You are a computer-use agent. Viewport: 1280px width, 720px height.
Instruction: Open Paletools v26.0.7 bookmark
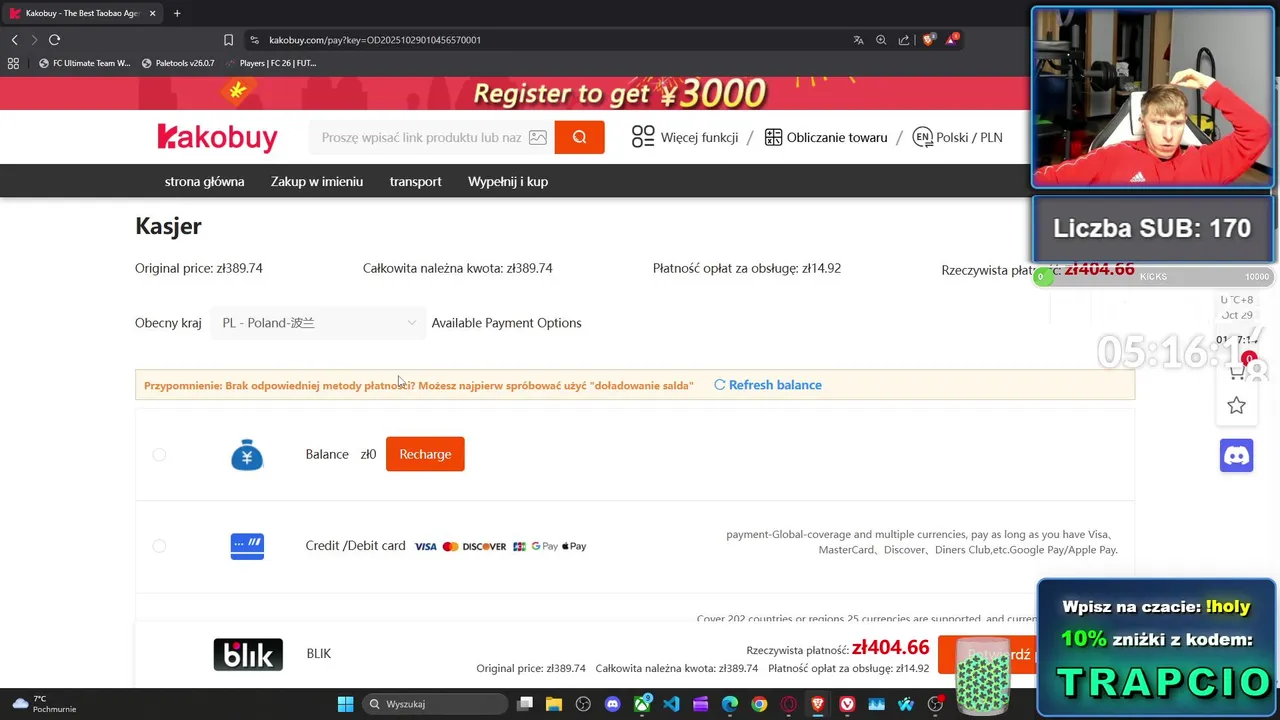point(178,63)
